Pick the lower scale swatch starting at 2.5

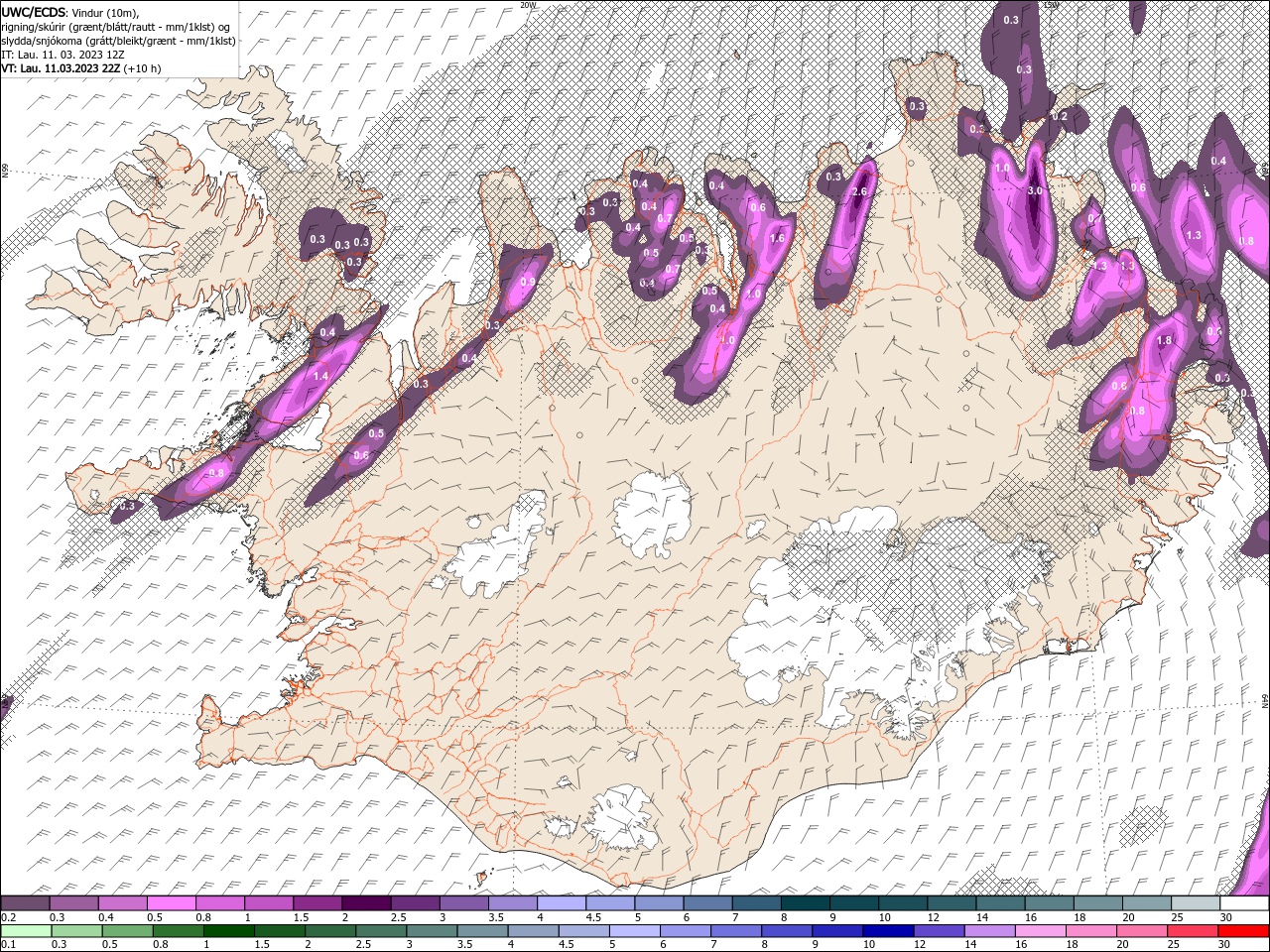[381, 930]
